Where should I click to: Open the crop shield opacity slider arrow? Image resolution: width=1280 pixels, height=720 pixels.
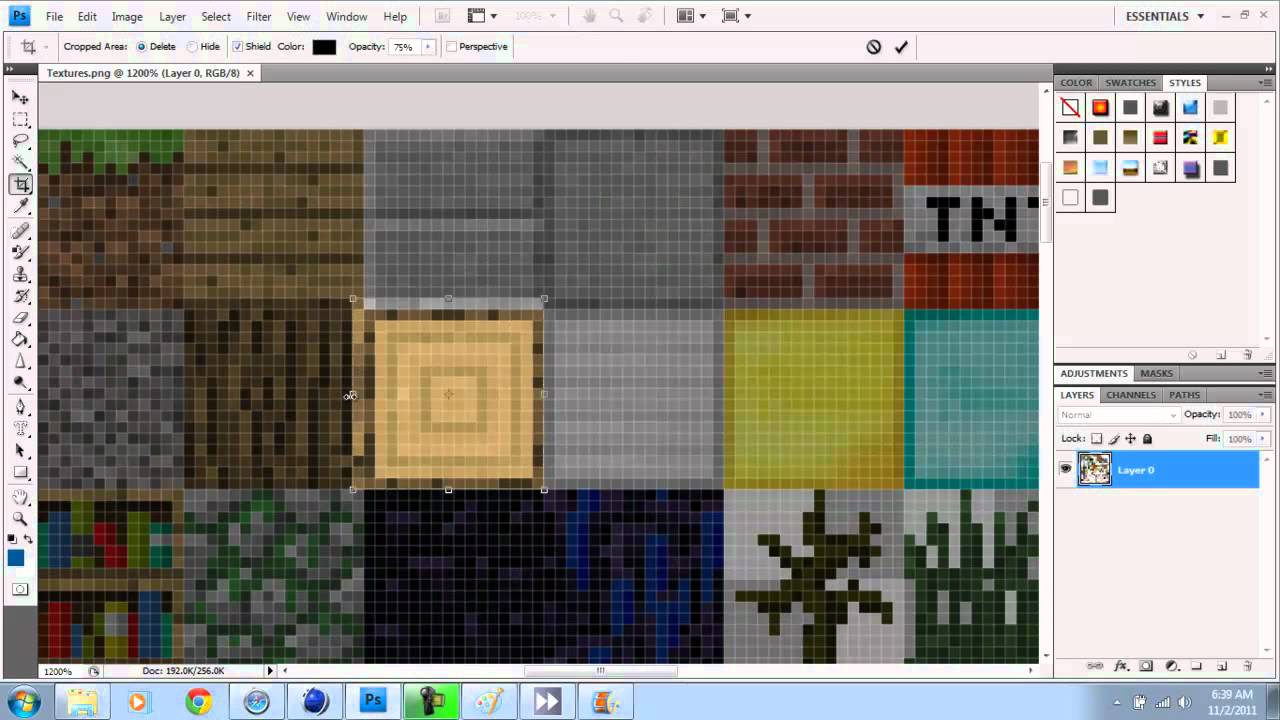(x=428, y=47)
